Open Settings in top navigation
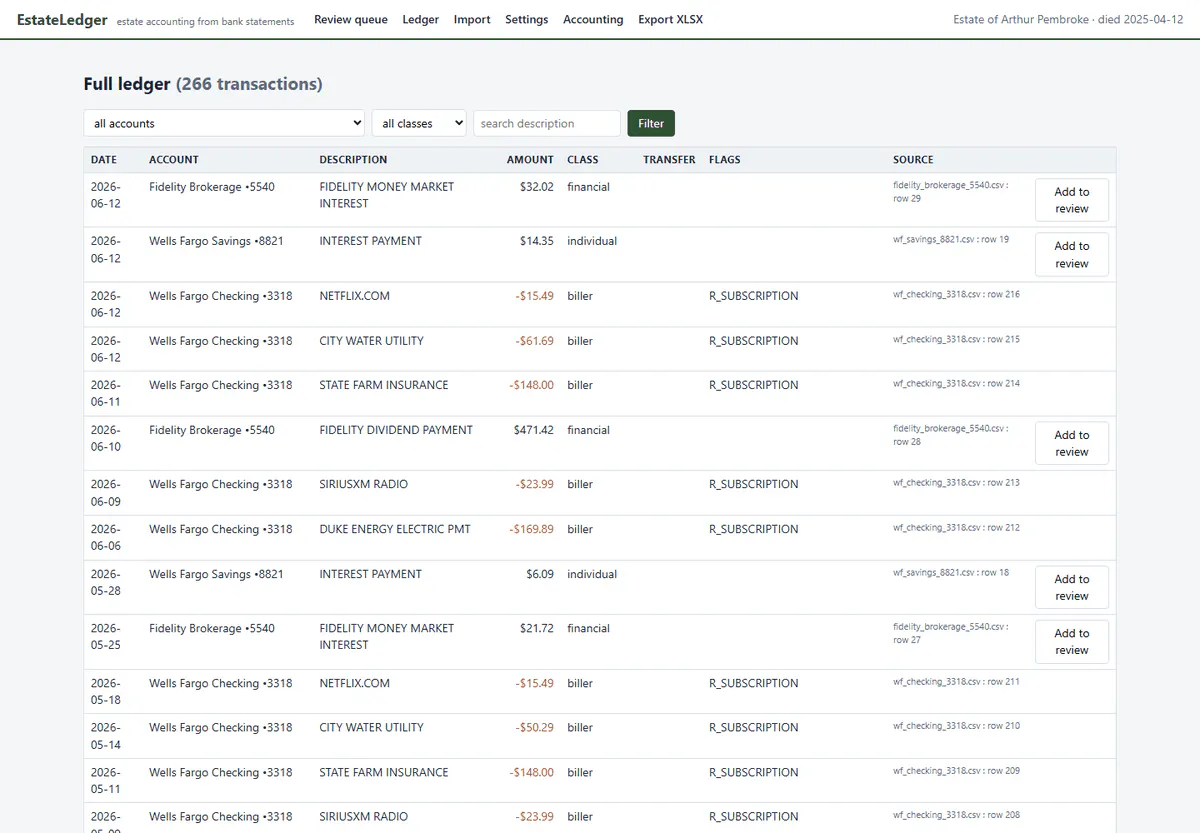Screen dimensions: 1200x833 tap(526, 19)
